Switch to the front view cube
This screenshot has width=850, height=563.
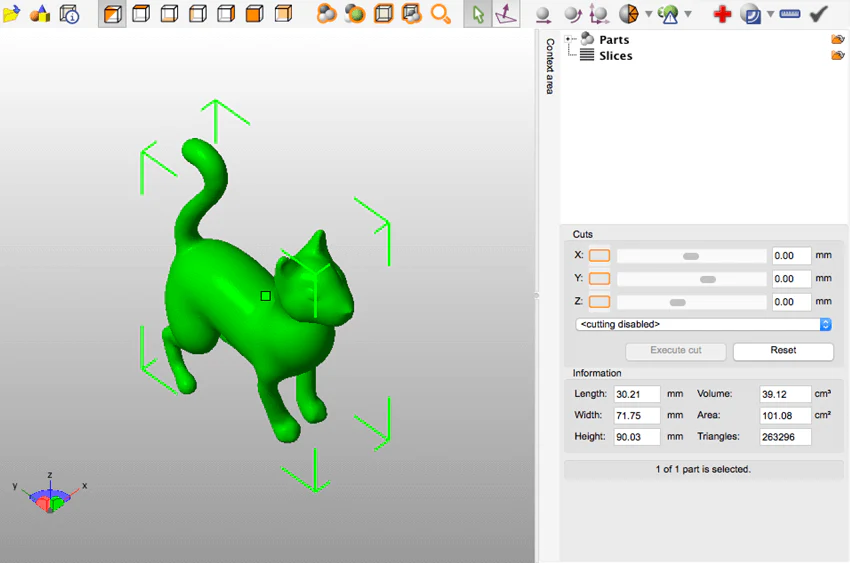254,14
